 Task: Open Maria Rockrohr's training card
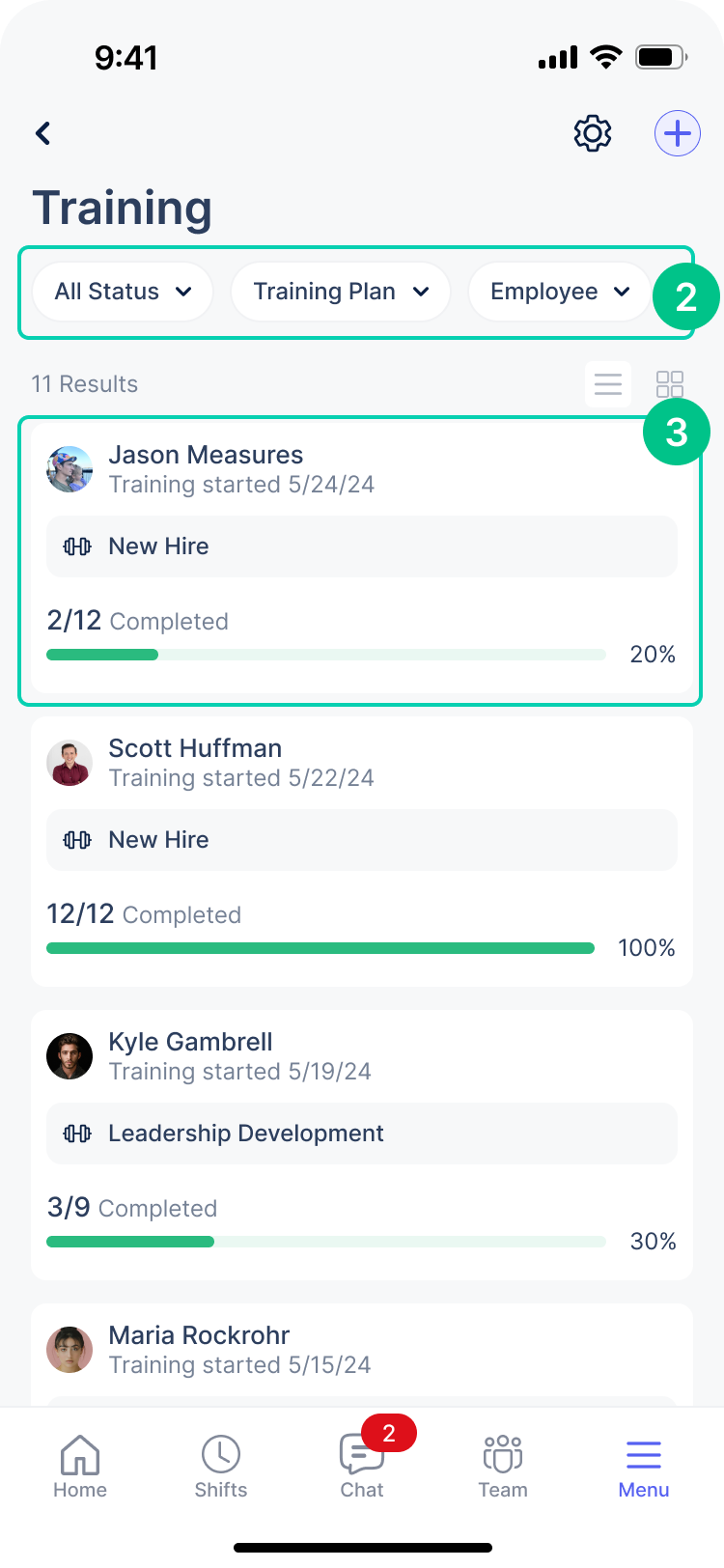362,1352
